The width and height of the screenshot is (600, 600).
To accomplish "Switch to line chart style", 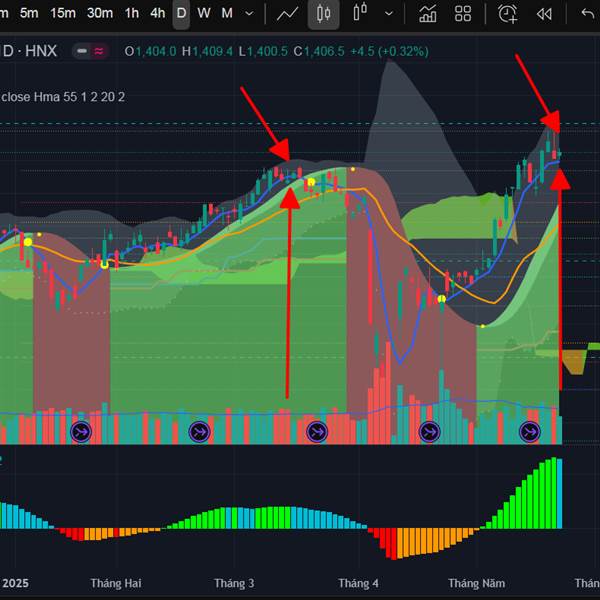I will [x=287, y=14].
